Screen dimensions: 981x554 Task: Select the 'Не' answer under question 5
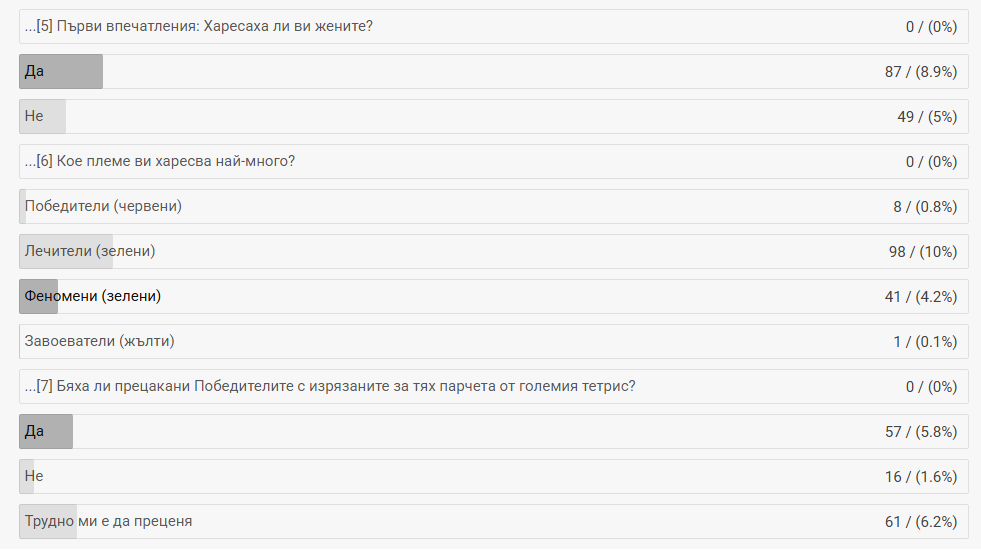tap(35, 117)
